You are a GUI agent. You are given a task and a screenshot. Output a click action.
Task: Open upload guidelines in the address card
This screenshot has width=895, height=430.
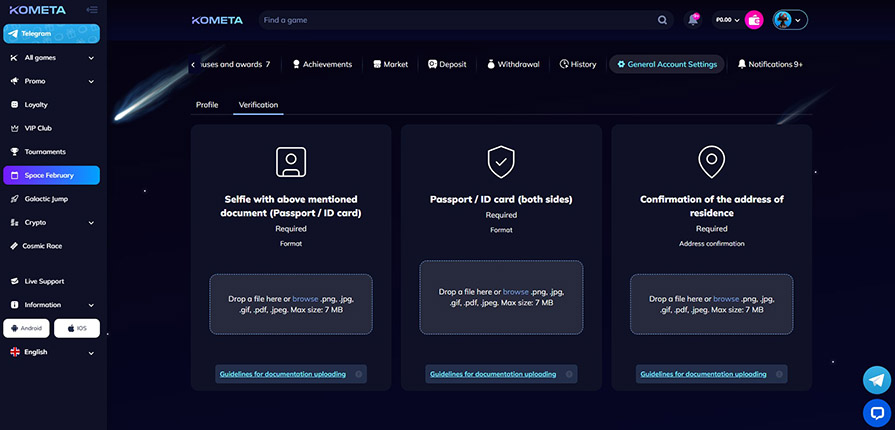(x=703, y=375)
